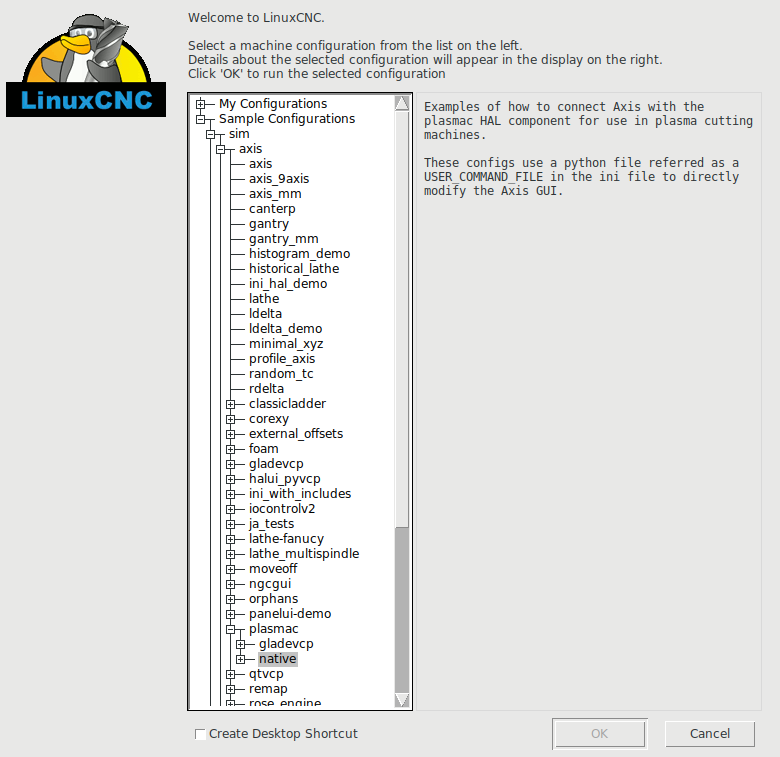The height and width of the screenshot is (757, 780).
Task: Collapse the plasmac folder
Action: 230,629
